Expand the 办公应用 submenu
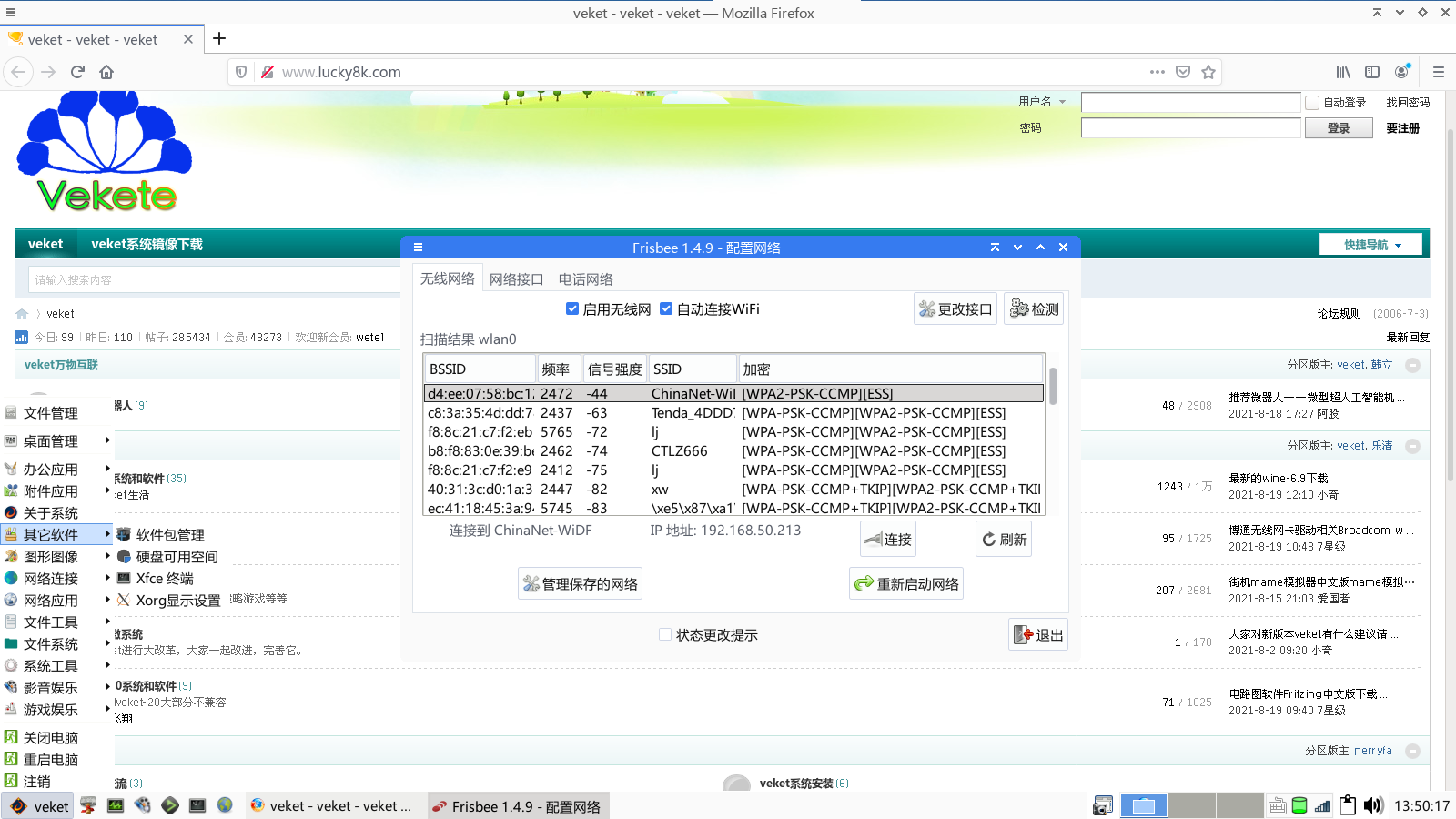The image size is (1456, 819). pyautogui.click(x=56, y=470)
